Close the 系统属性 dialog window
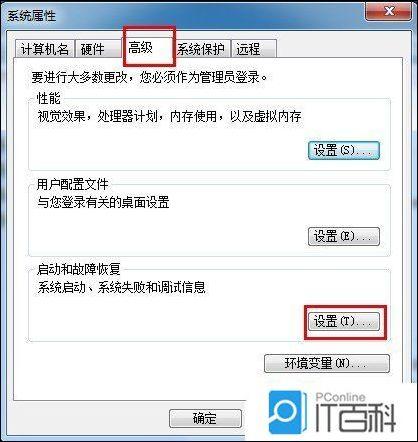Viewport: 418px width, 442px height. click(x=388, y=12)
